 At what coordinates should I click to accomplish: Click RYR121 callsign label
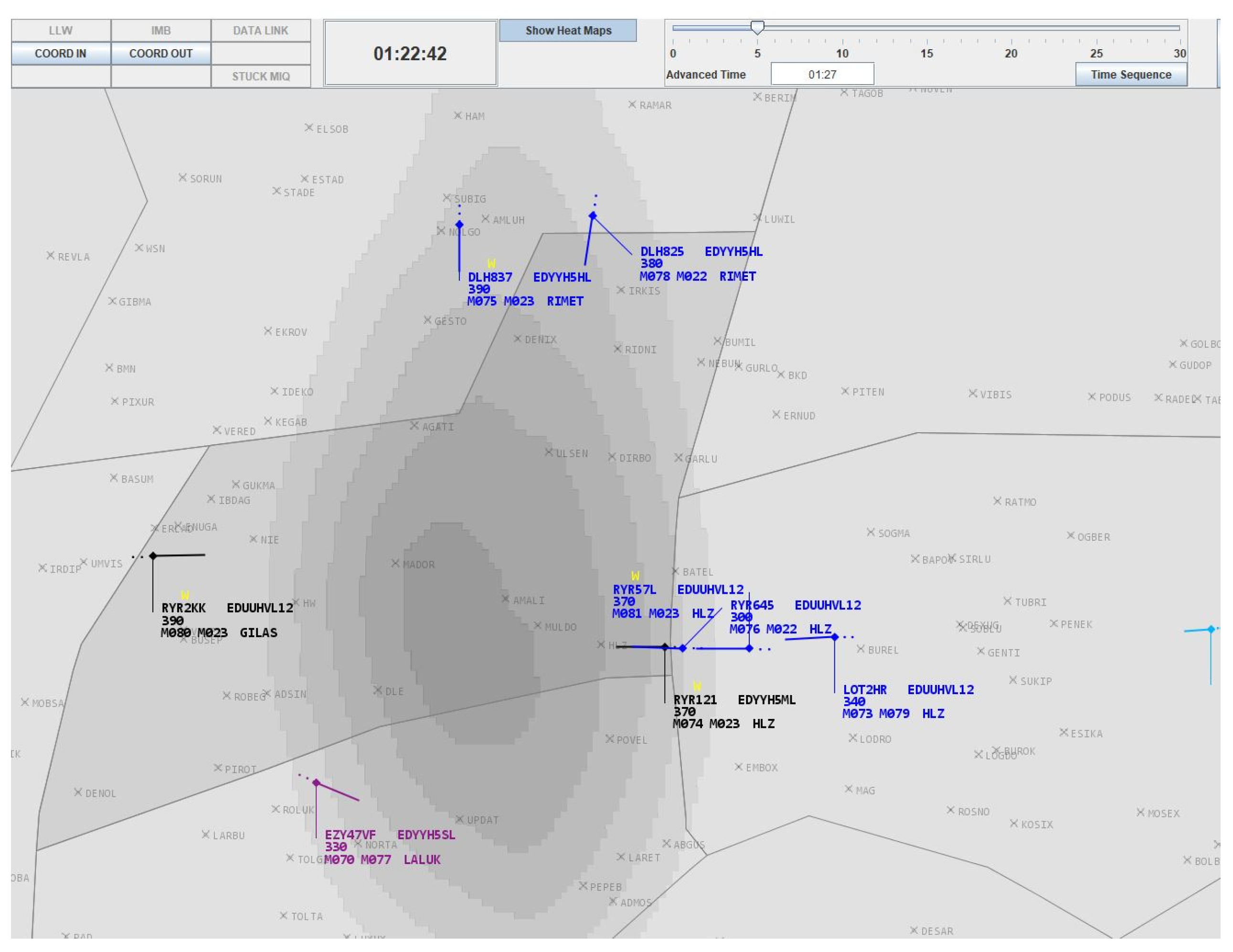[x=695, y=700]
